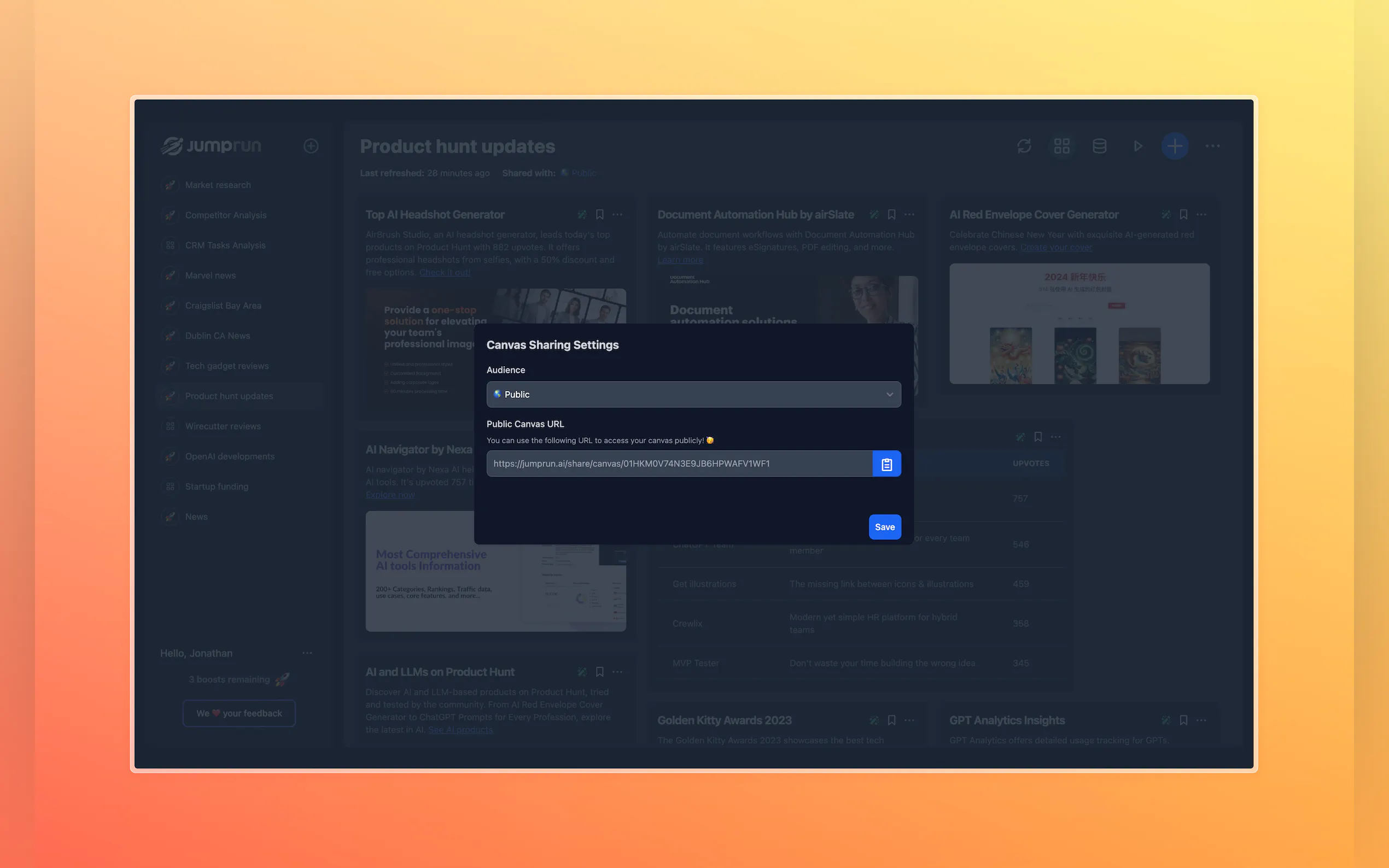The width and height of the screenshot is (1389, 868).
Task: Open user menu dots beside Hello, Jonathan
Action: [307, 653]
